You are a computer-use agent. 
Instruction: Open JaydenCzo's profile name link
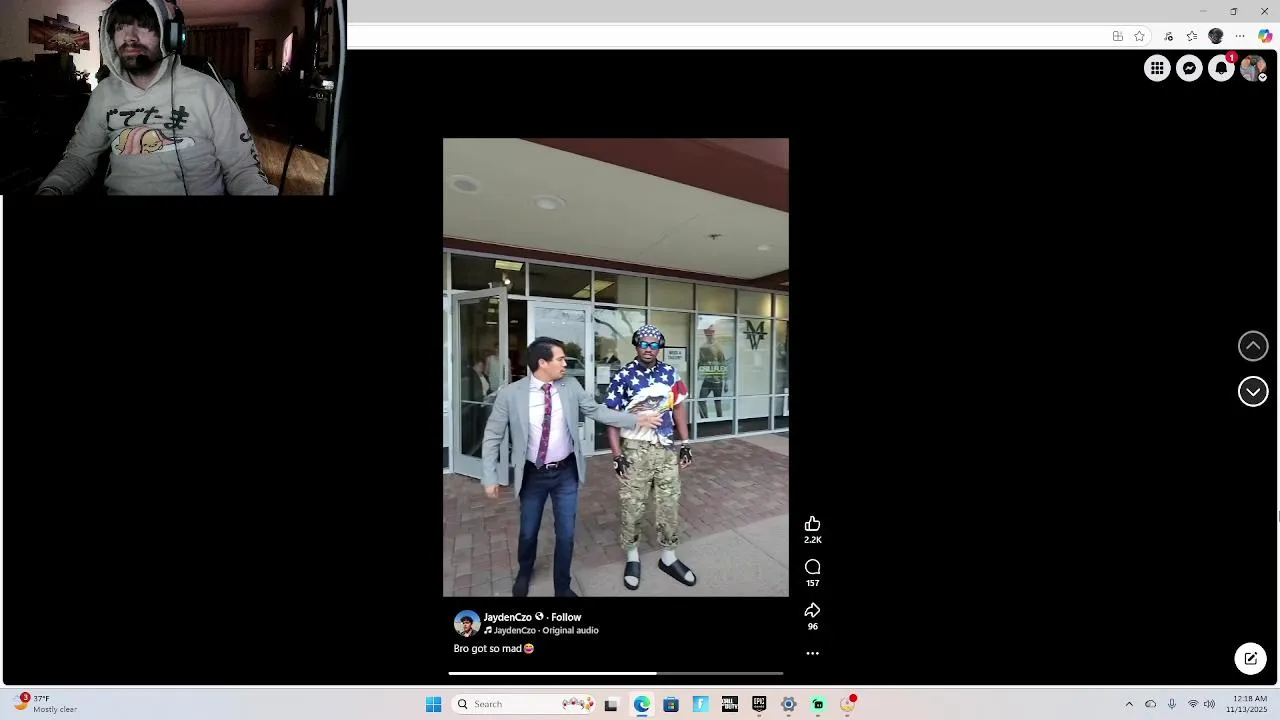[507, 617]
